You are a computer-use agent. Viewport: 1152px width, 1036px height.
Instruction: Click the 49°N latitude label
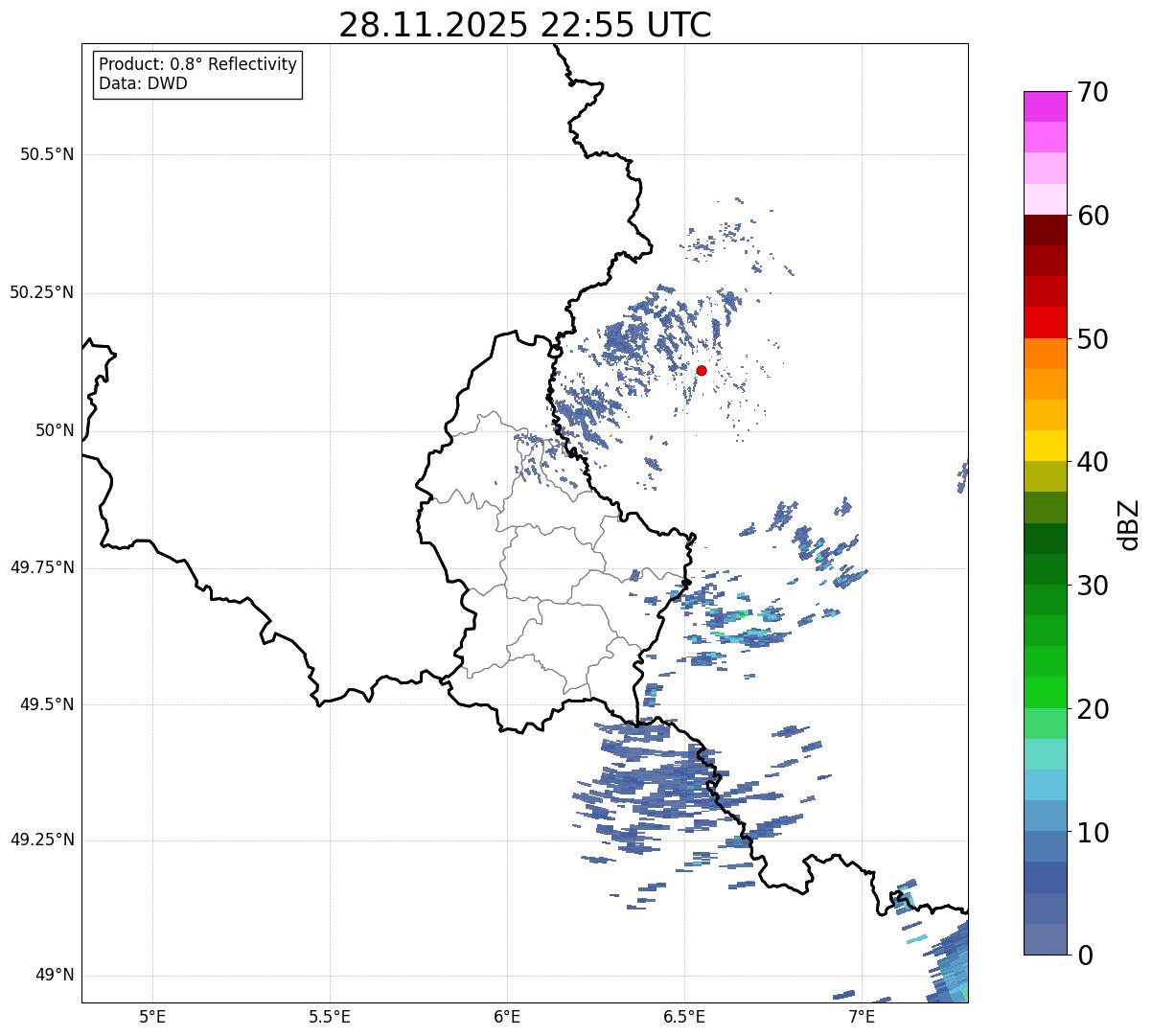(x=55, y=976)
